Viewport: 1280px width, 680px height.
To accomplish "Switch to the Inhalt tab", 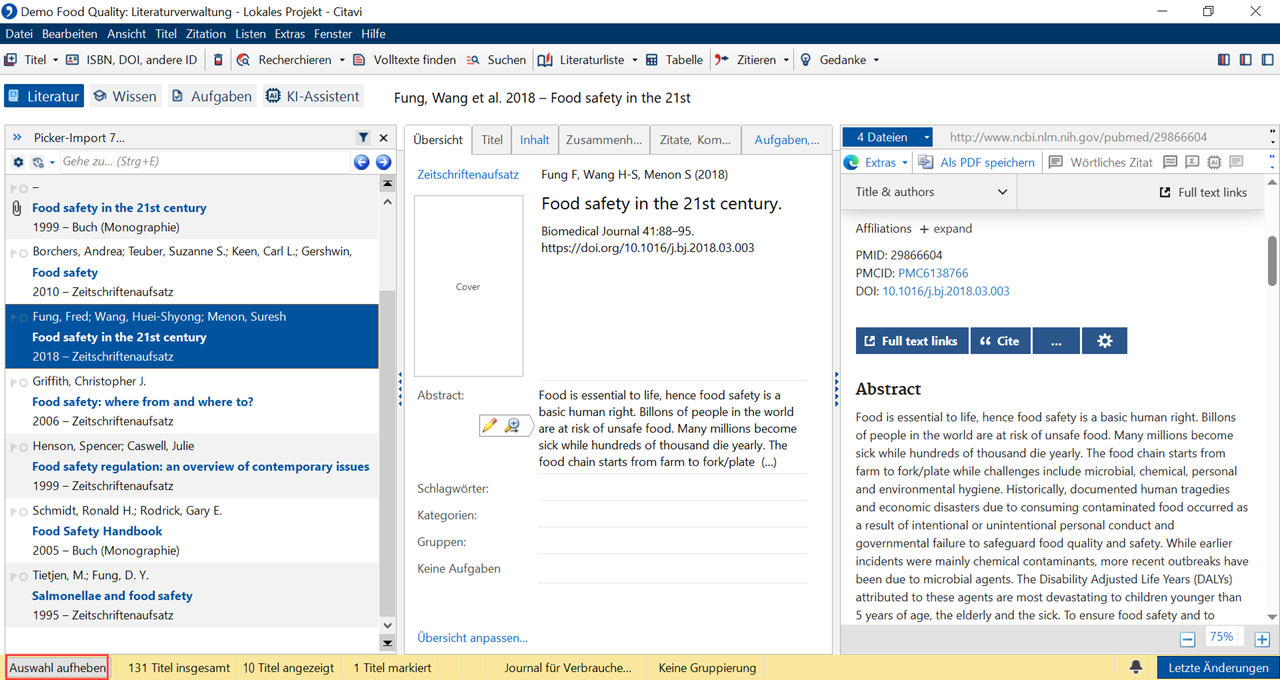I will coord(534,140).
